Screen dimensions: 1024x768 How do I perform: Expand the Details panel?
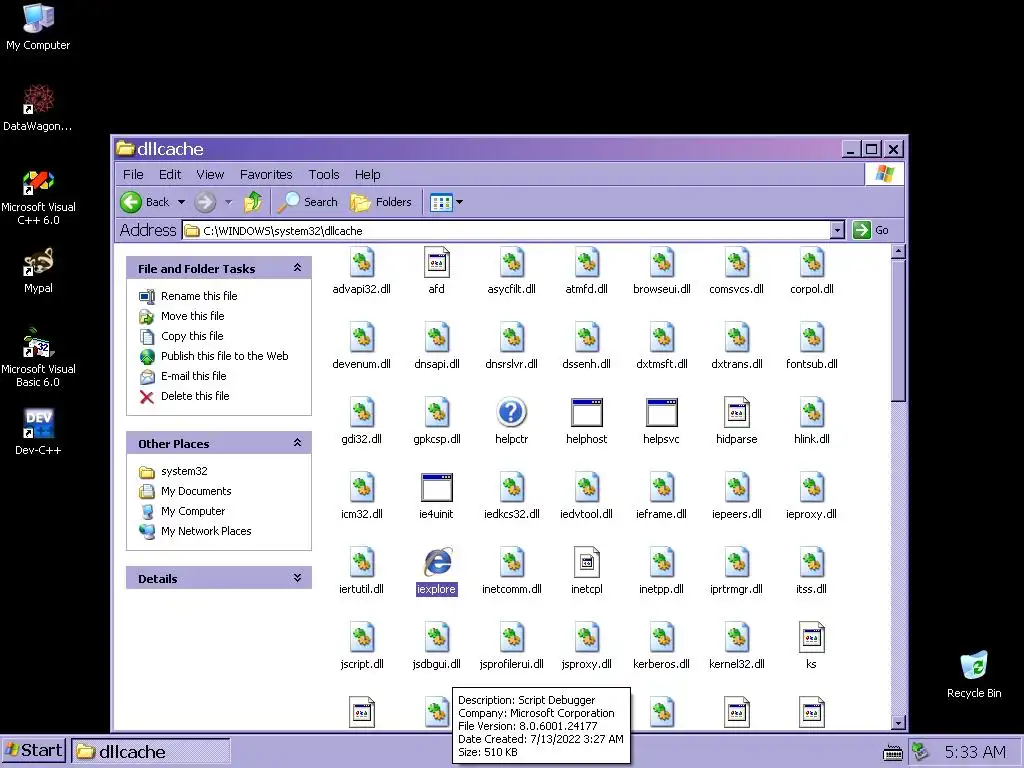coord(297,578)
